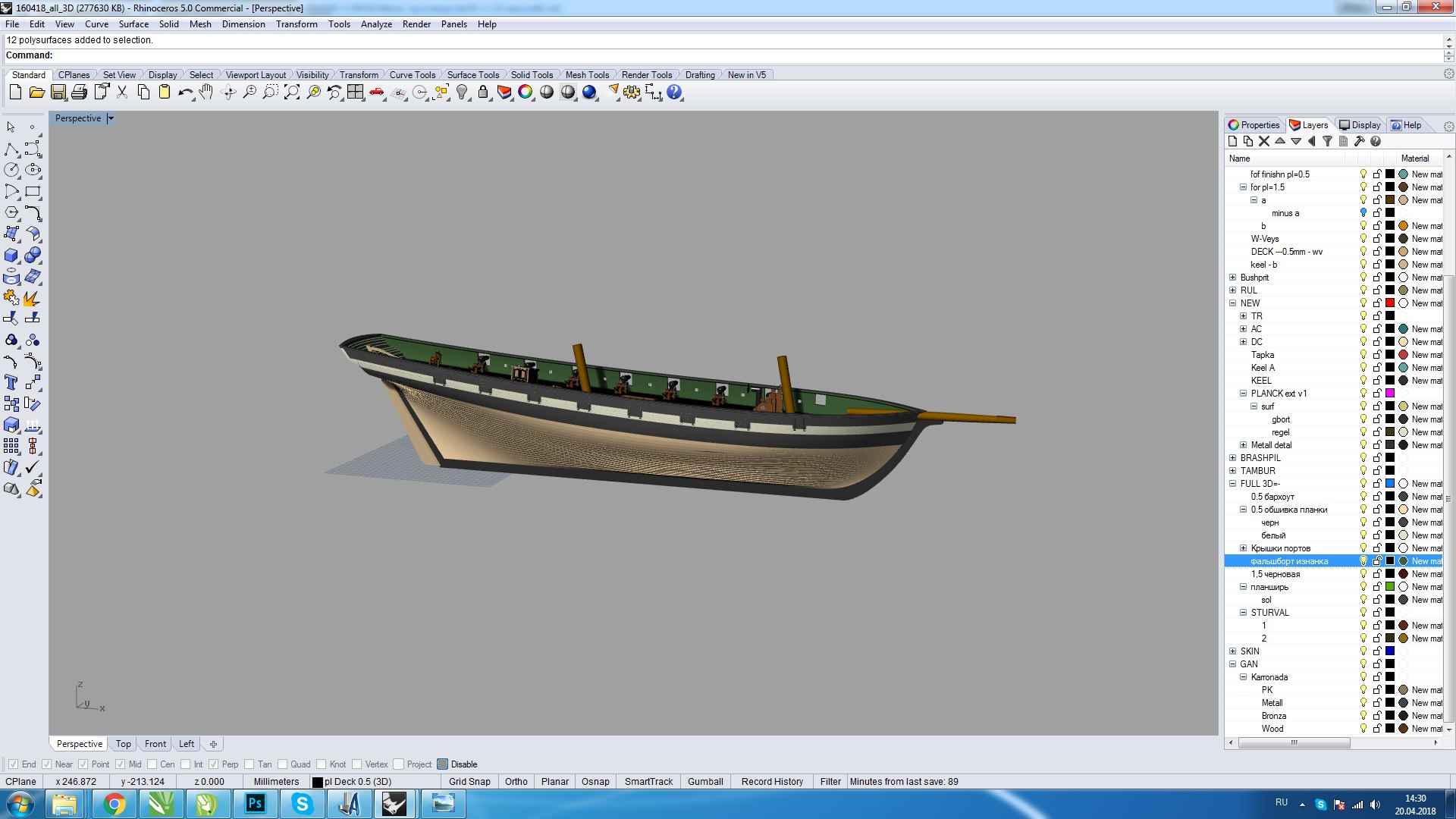Screen dimensions: 1456x819
Task: Select the Polyline tool in left sidebar
Action: 11,149
